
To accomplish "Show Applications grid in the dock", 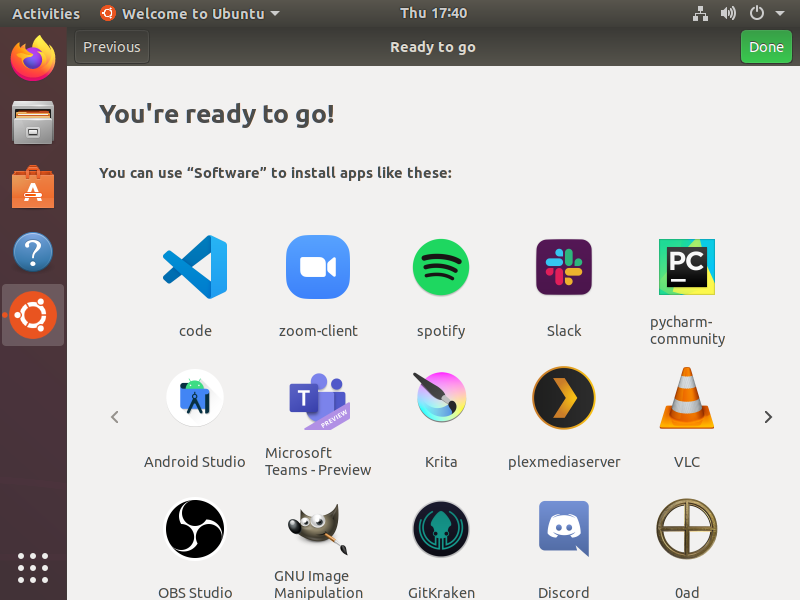I will 33,568.
